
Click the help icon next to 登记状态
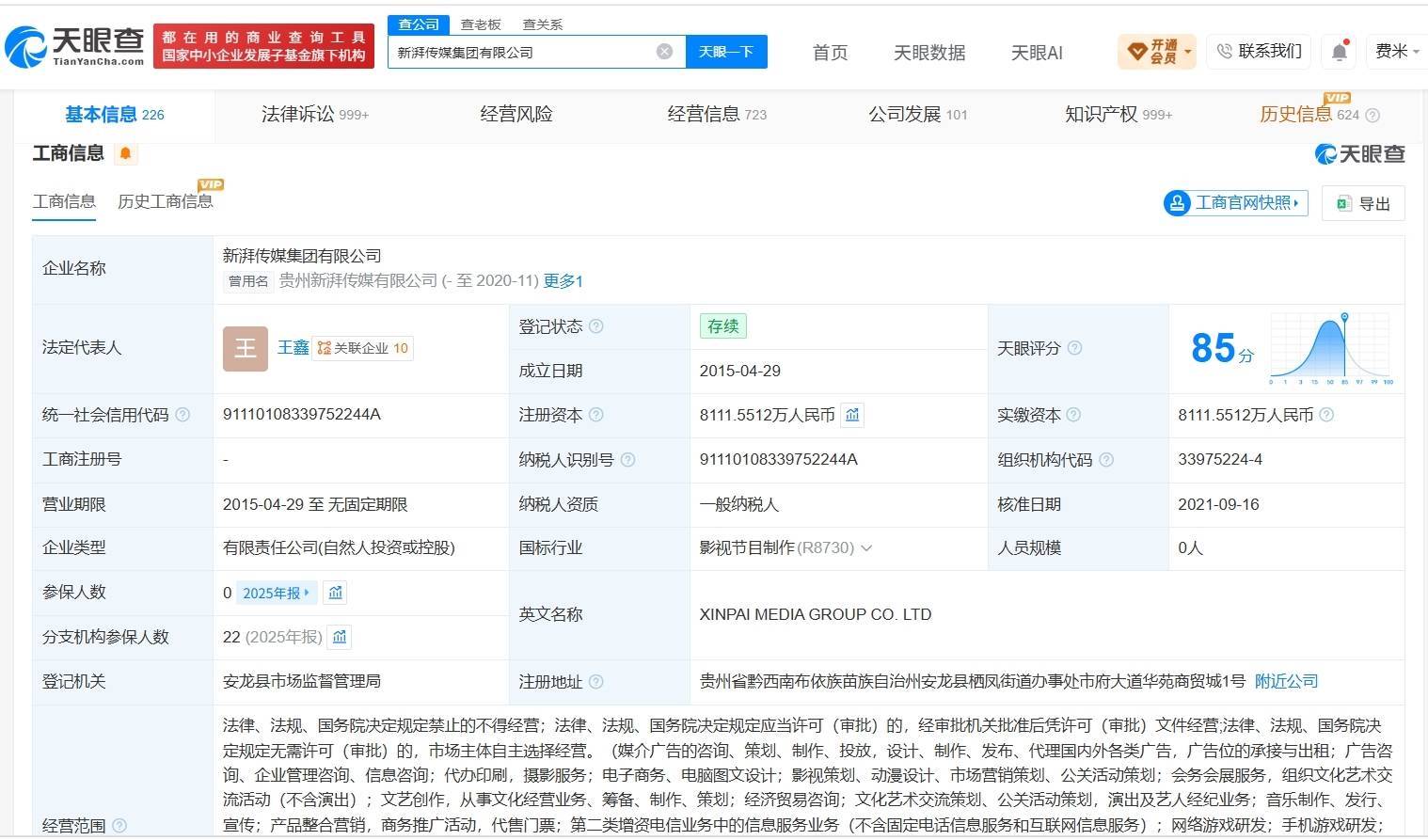coord(595,326)
